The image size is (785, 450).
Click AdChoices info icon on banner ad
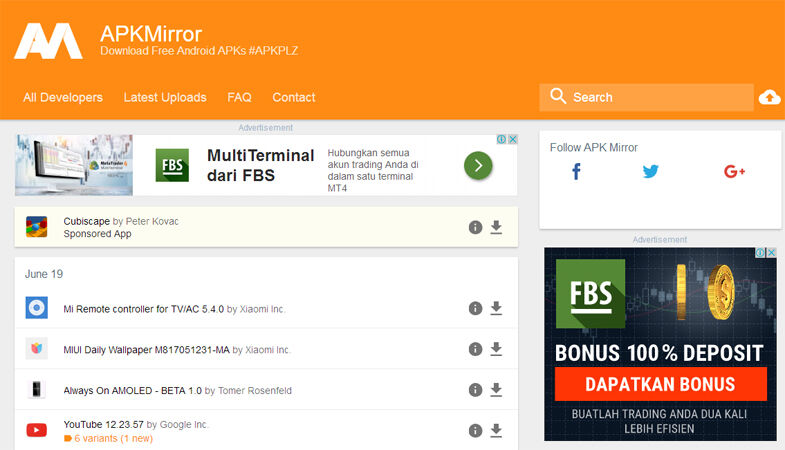click(501, 139)
